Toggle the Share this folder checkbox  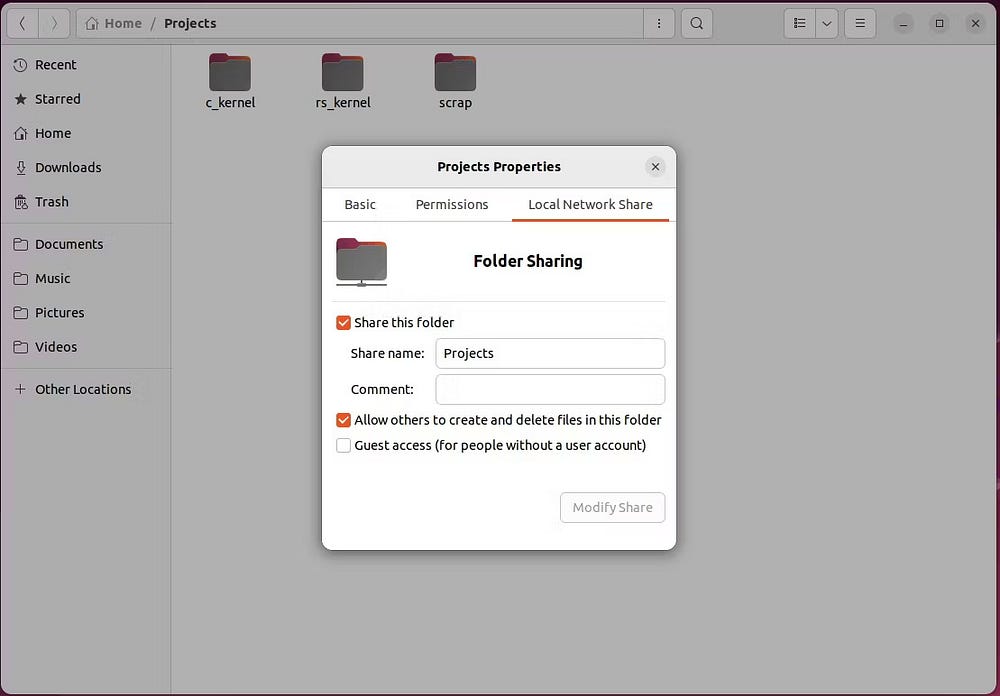click(x=343, y=322)
